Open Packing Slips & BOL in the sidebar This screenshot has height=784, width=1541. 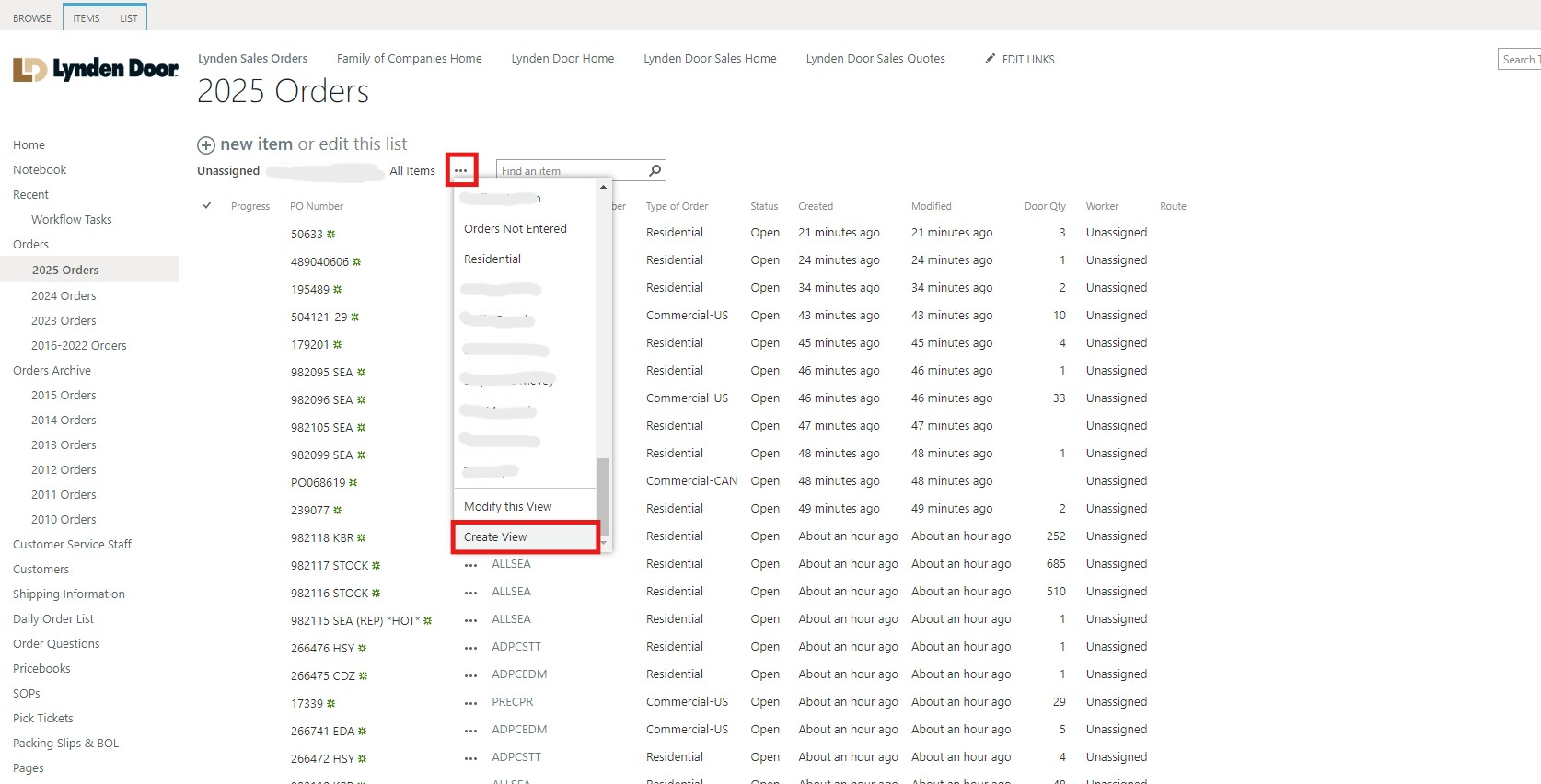click(x=65, y=743)
